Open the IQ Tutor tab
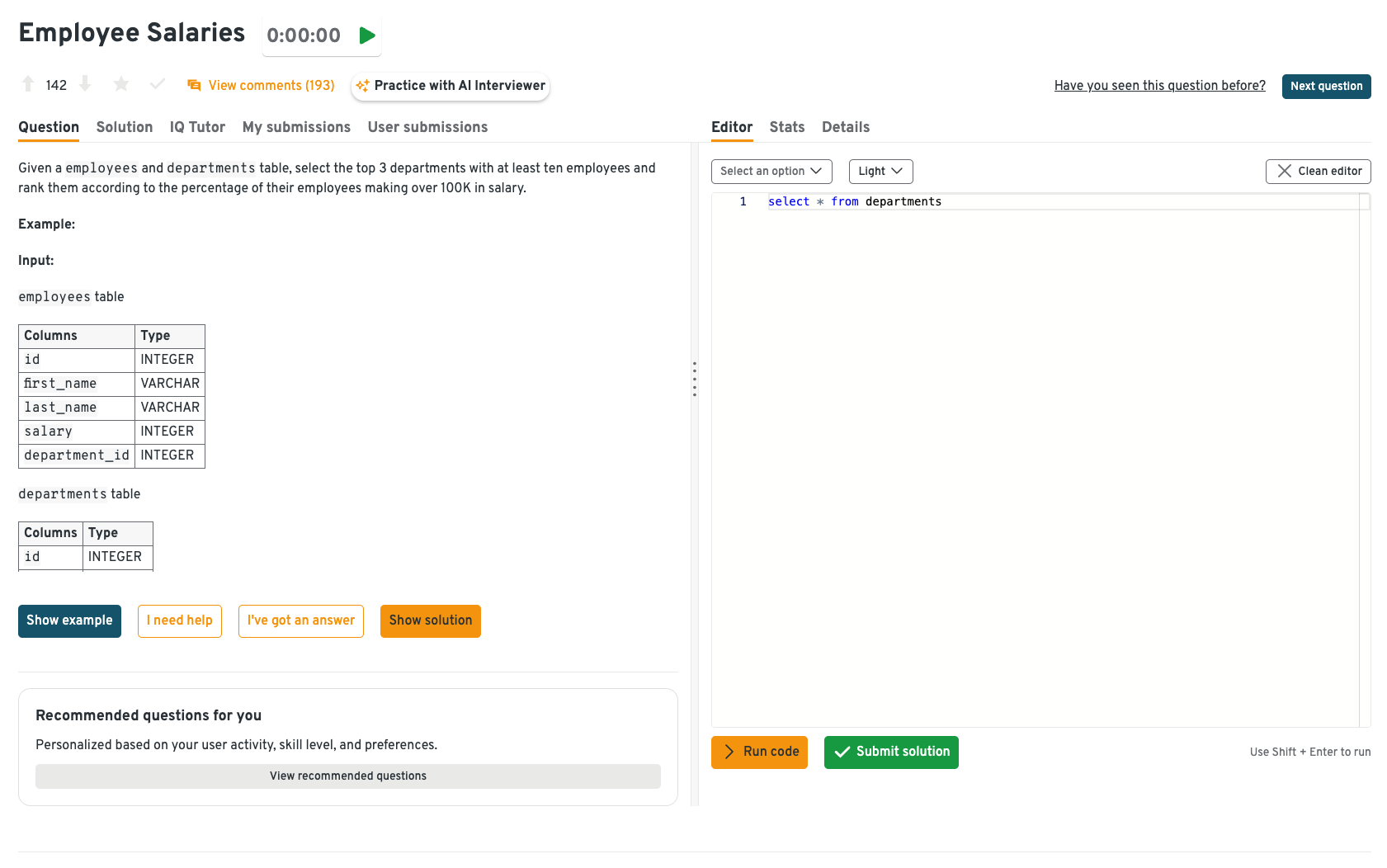The height and width of the screenshot is (868, 1387). coord(197,127)
